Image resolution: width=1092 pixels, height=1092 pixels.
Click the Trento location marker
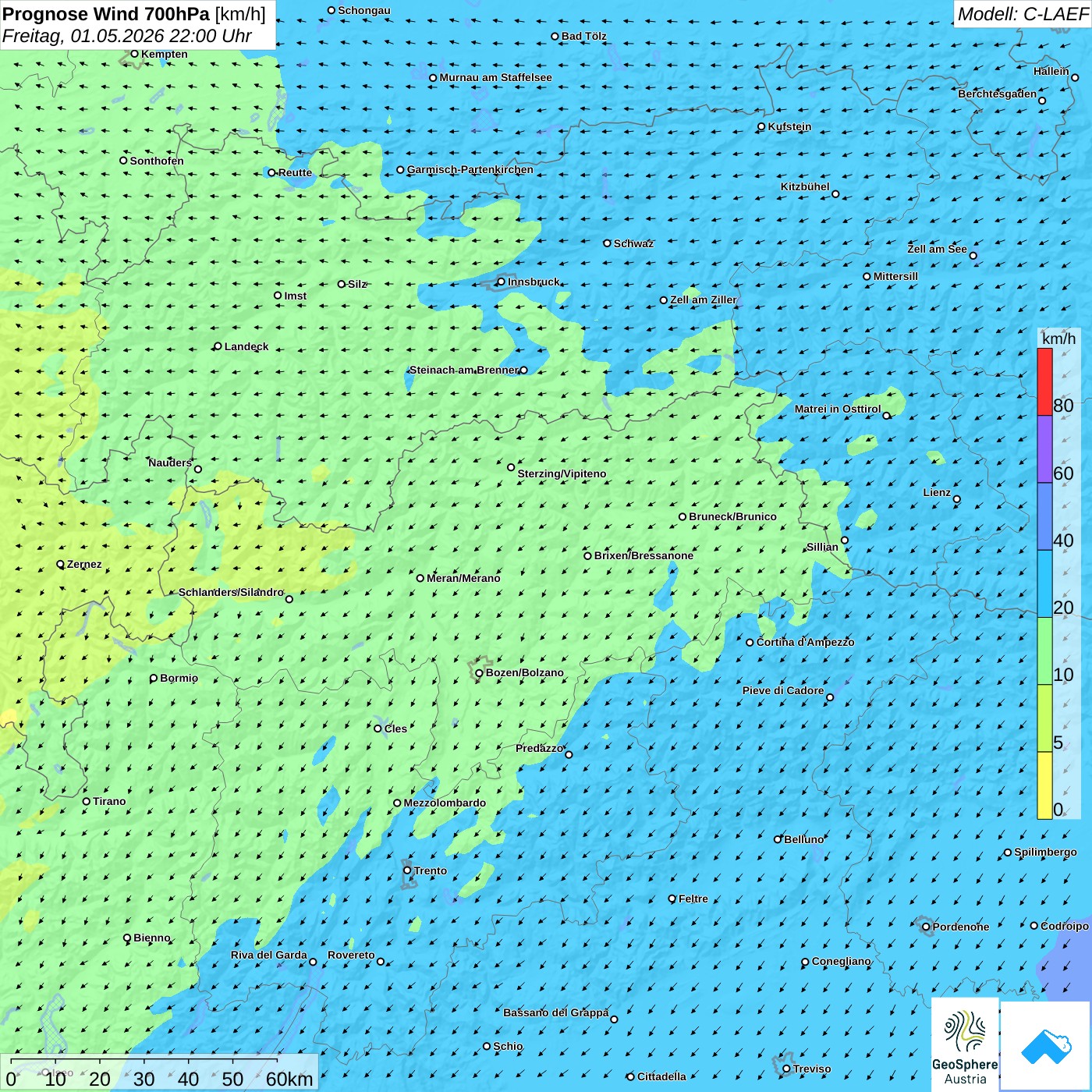coord(407,870)
